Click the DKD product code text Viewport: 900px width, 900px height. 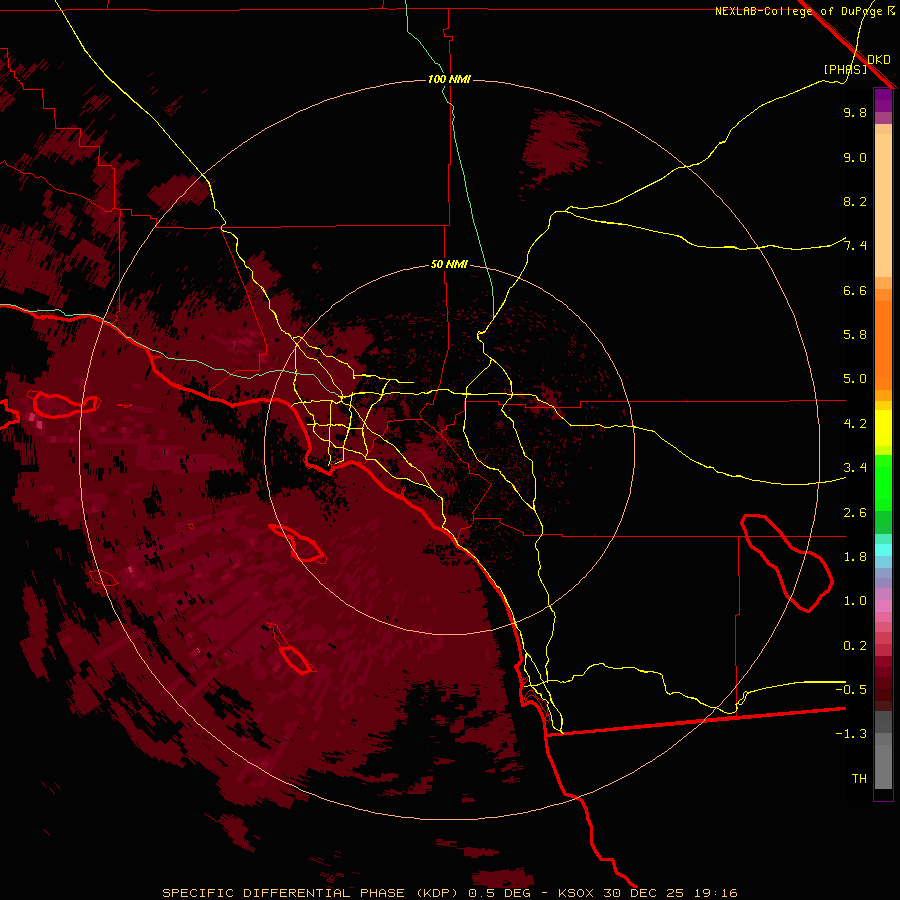click(879, 60)
